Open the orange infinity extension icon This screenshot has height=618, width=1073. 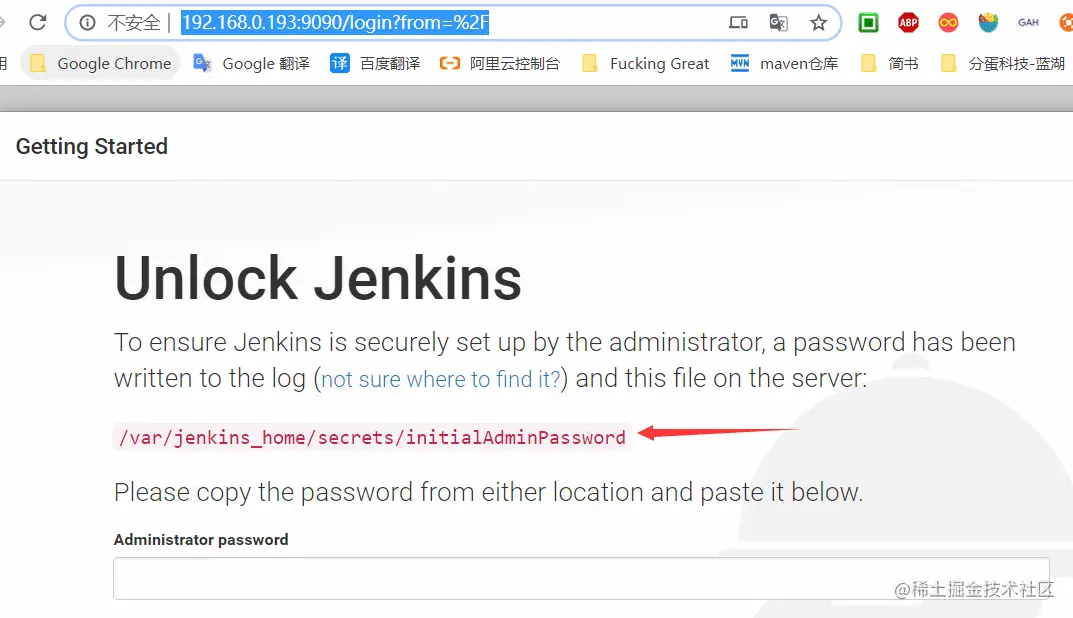[948, 23]
